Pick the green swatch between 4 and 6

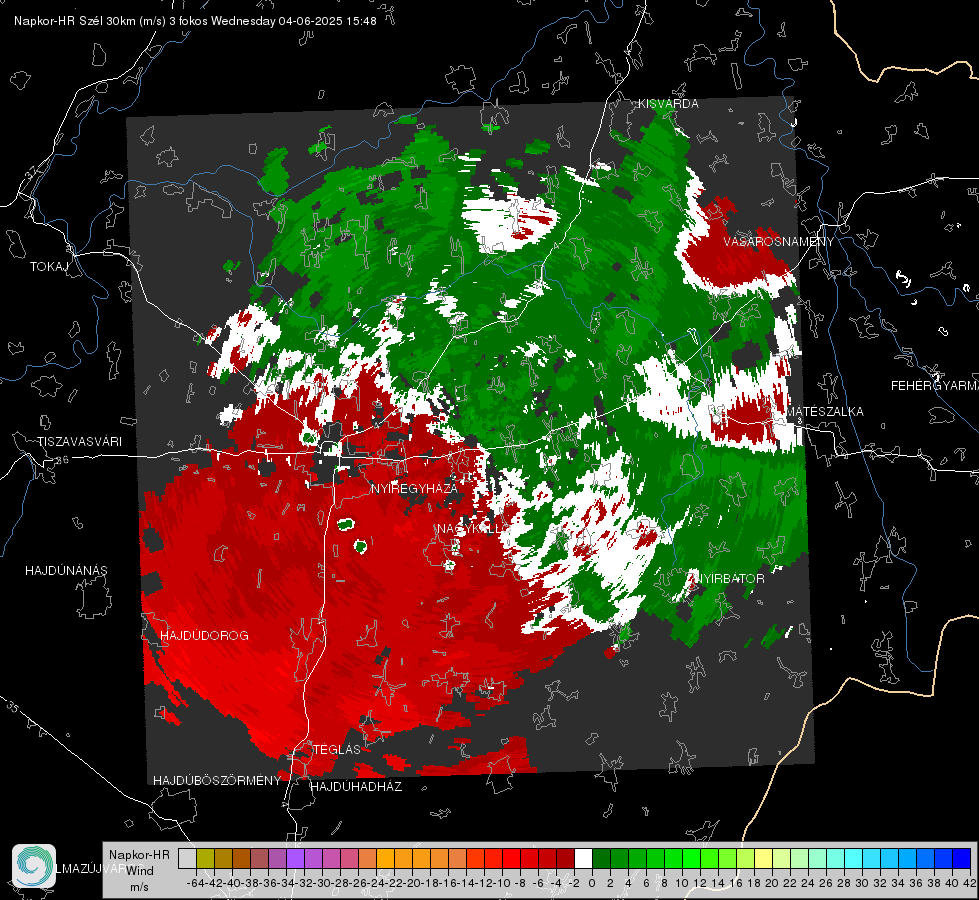click(637, 858)
